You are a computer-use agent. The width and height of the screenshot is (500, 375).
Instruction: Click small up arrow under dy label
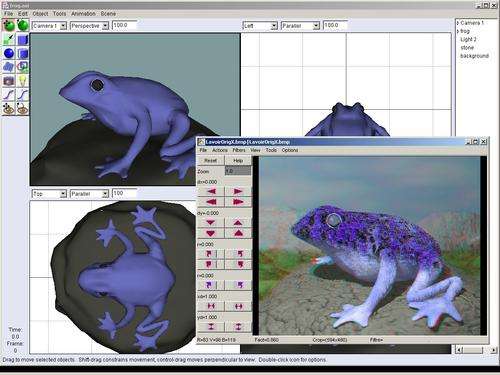tap(238, 222)
